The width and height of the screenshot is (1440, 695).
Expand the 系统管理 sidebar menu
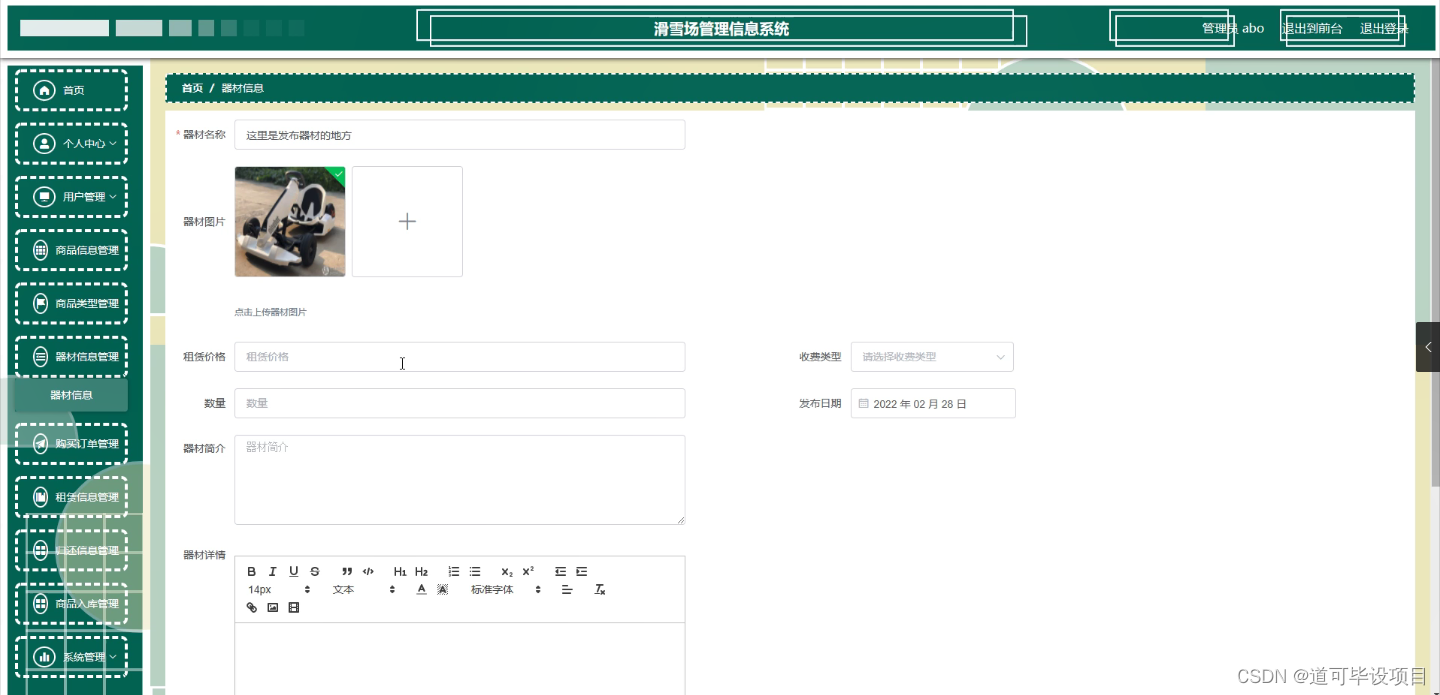pyautogui.click(x=71, y=657)
